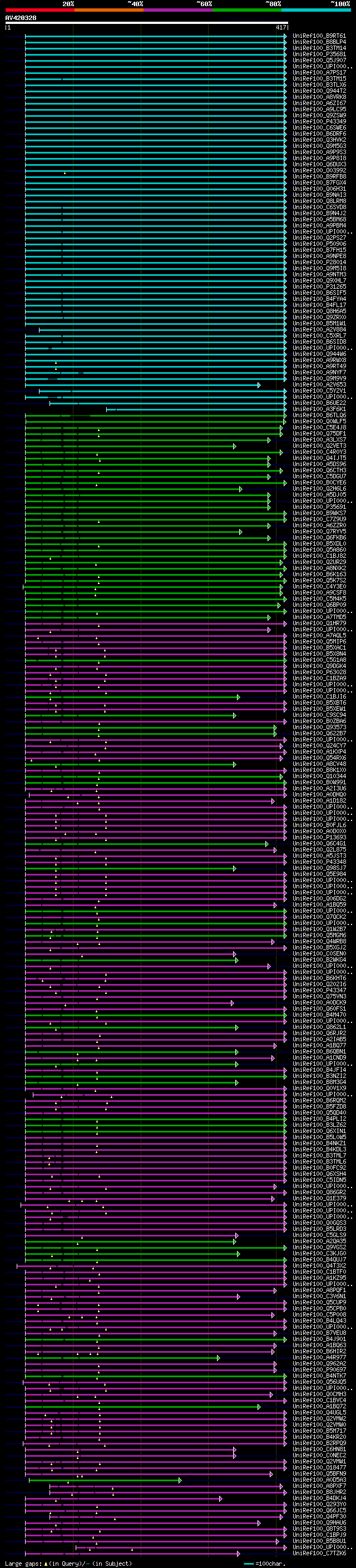This screenshot has width=356, height=1568.
Task: Pick the UniRef100_Q2H6L6 label
Action: click(x=319, y=488)
